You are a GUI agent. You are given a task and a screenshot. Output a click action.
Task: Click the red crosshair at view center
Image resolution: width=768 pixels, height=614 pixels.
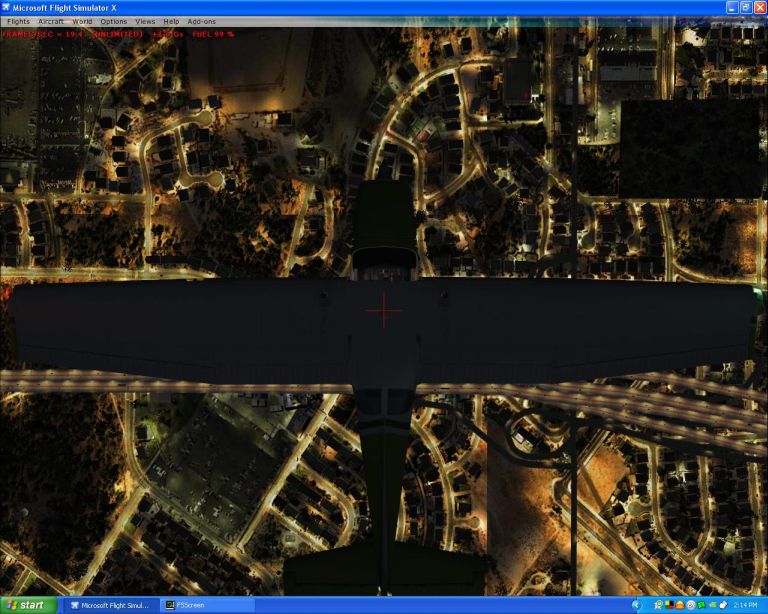click(384, 310)
